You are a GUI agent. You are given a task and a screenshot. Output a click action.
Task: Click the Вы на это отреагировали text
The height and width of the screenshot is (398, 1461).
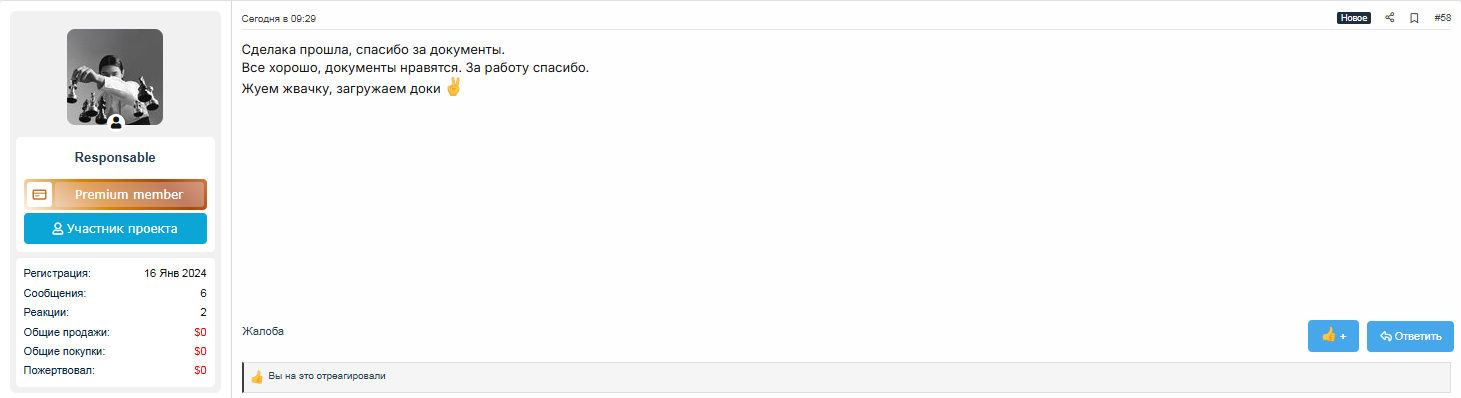327,376
